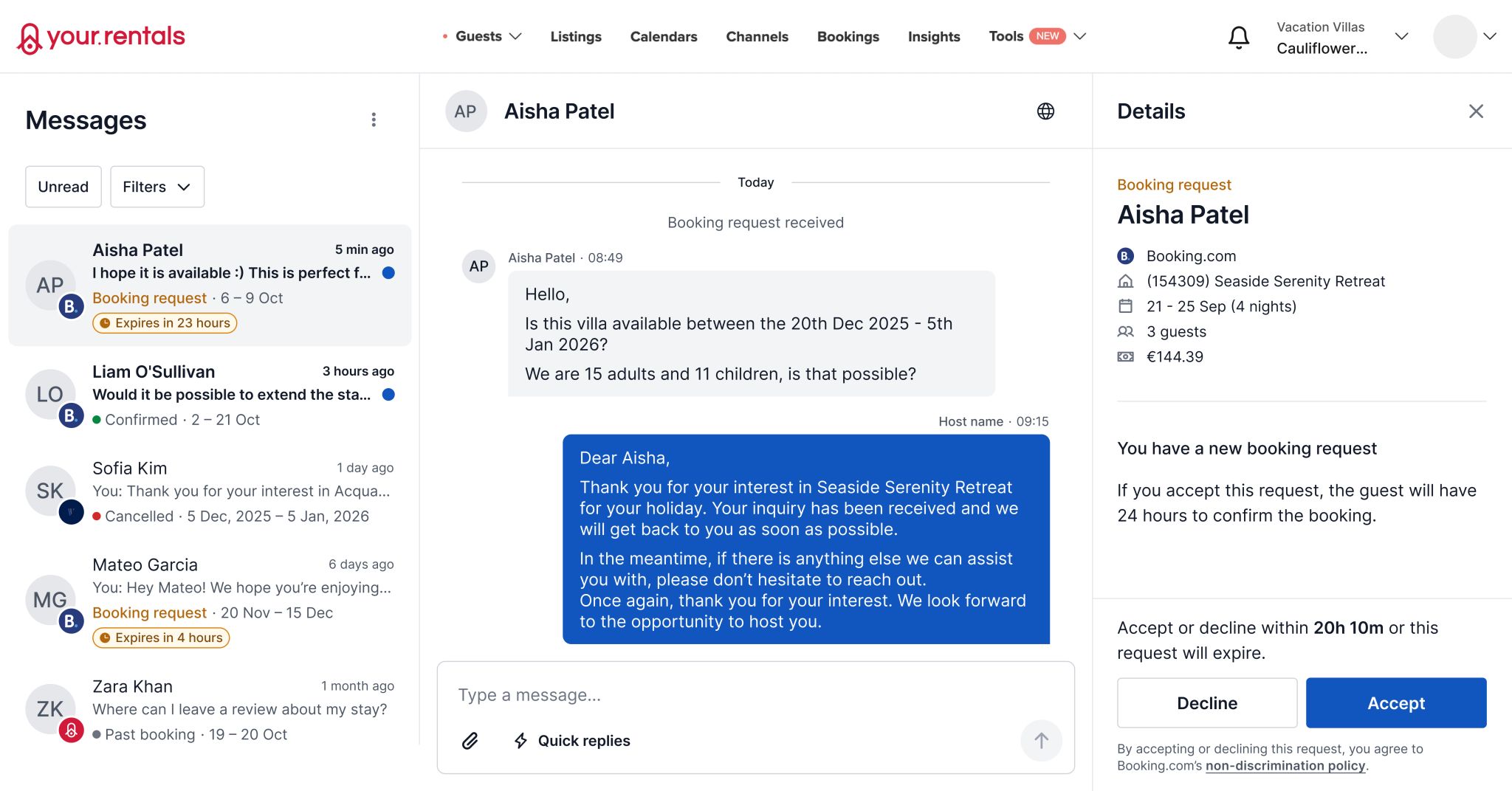The width and height of the screenshot is (1512, 791).
Task: Click the notification bell icon
Action: pyautogui.click(x=1238, y=37)
